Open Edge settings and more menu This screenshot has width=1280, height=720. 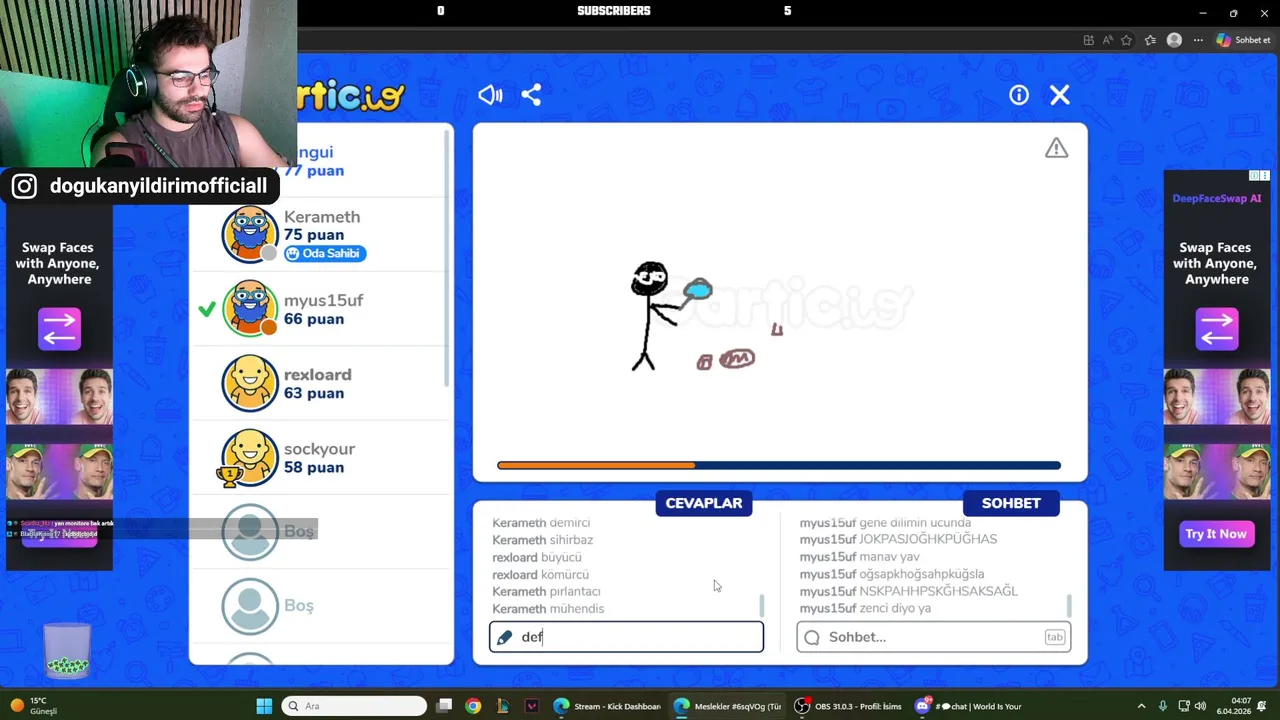(1198, 40)
